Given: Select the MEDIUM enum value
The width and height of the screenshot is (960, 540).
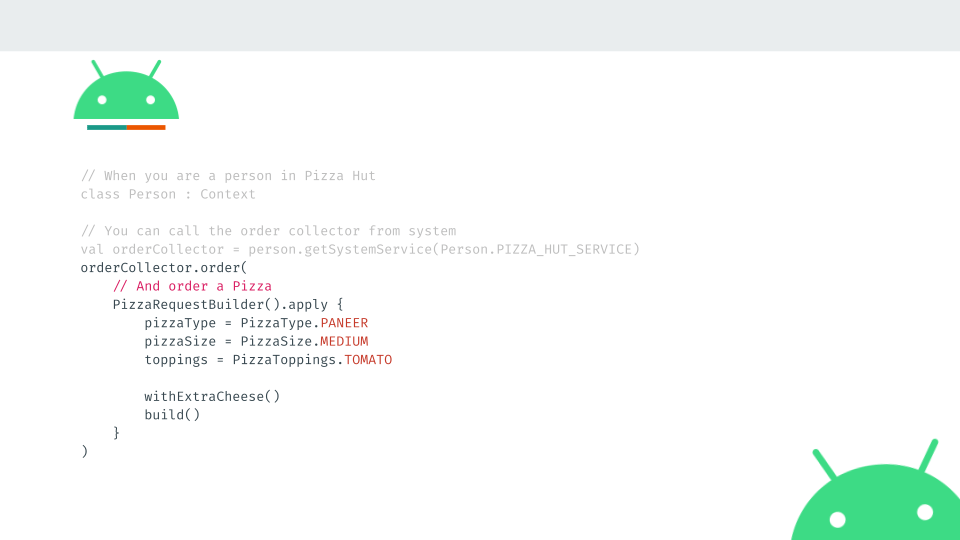Looking at the screenshot, I should click(344, 342).
